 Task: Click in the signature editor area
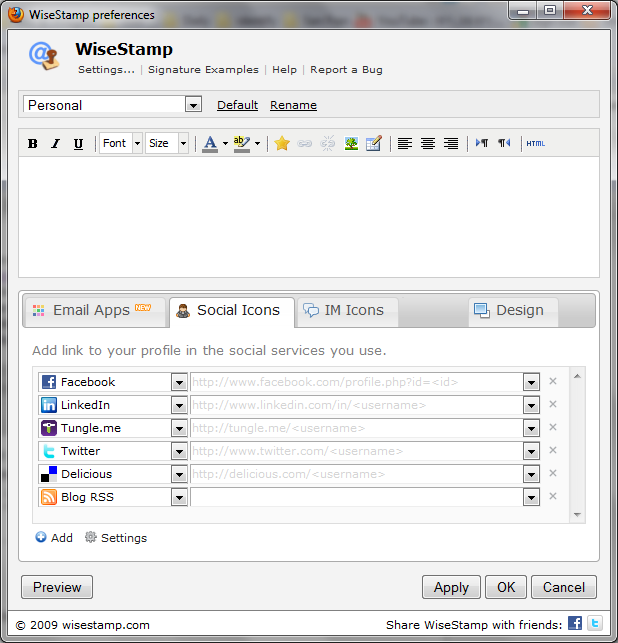[x=309, y=217]
